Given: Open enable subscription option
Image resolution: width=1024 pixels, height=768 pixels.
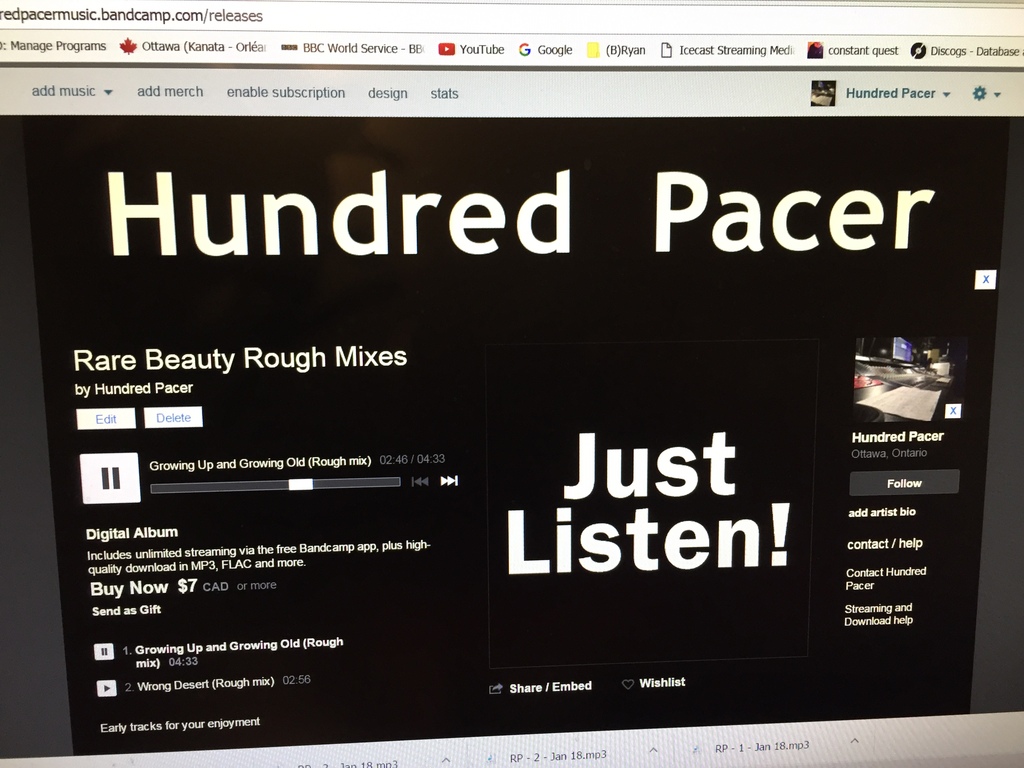Looking at the screenshot, I should pos(285,93).
